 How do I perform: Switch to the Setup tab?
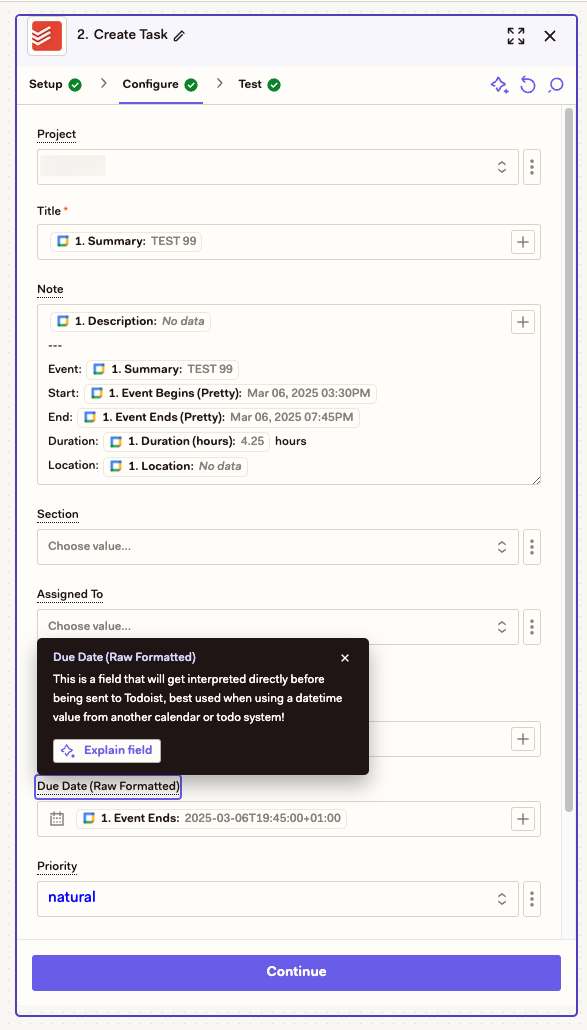[x=55, y=85]
